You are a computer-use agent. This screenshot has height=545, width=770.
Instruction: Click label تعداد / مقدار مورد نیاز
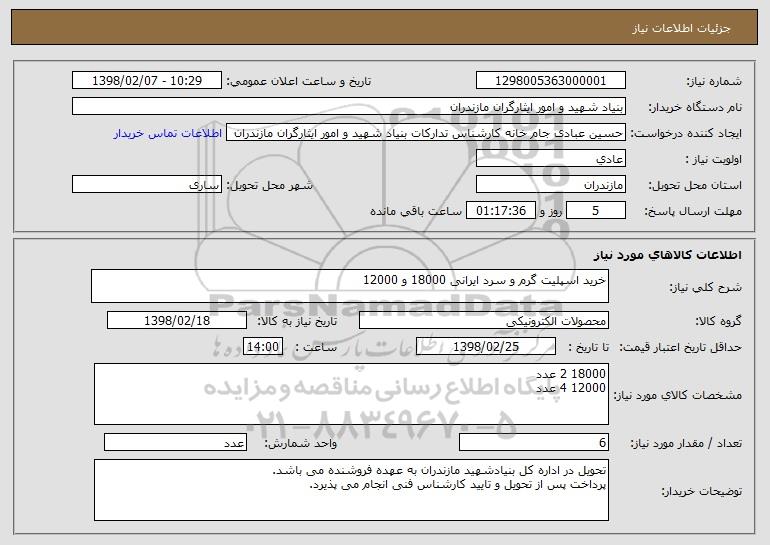tap(686, 443)
